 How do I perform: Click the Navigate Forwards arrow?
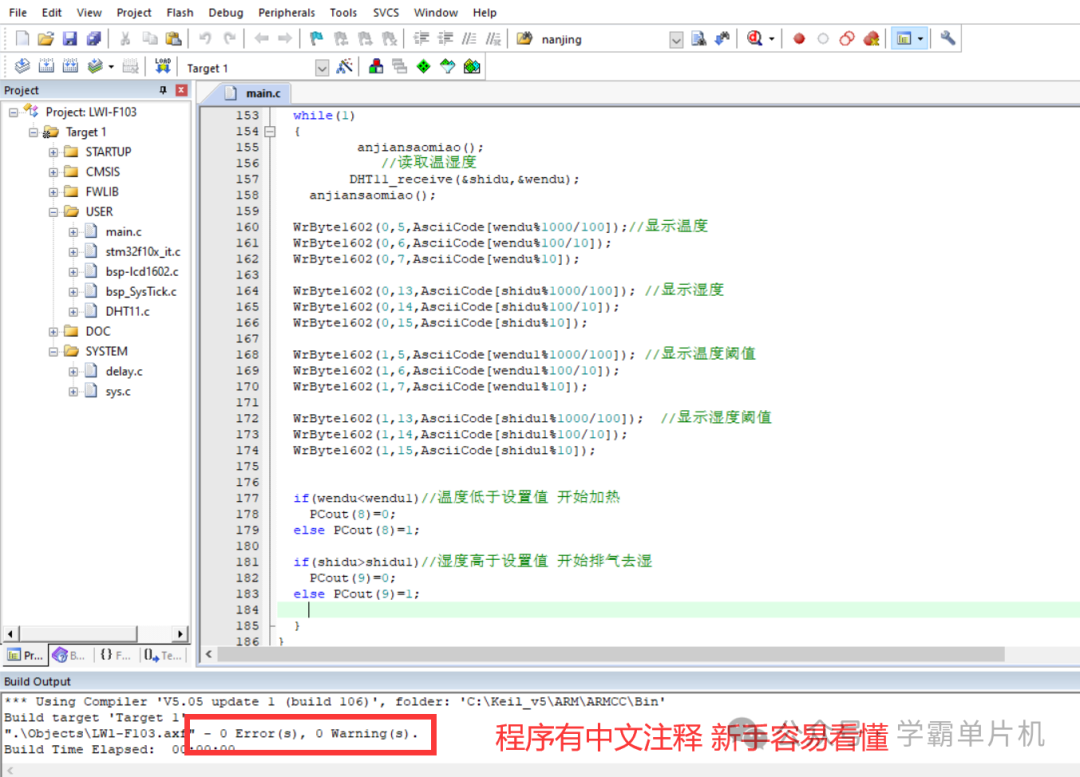(x=284, y=39)
